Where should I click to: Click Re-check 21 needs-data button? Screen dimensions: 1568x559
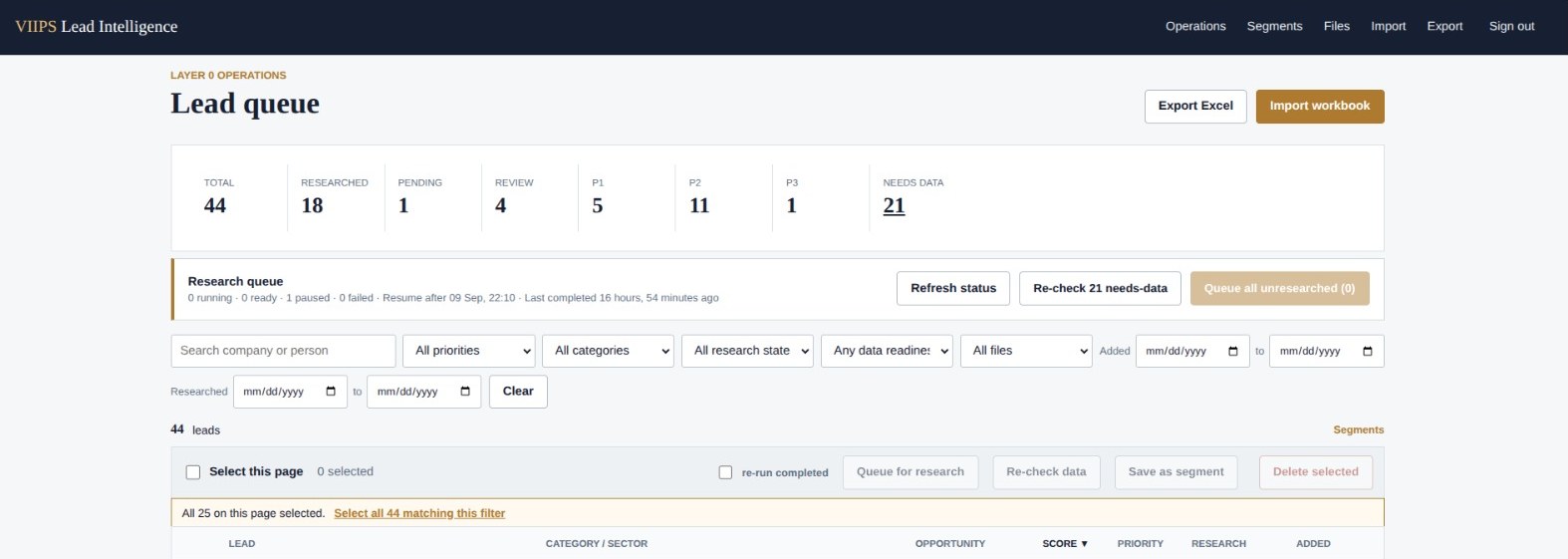coord(1100,288)
